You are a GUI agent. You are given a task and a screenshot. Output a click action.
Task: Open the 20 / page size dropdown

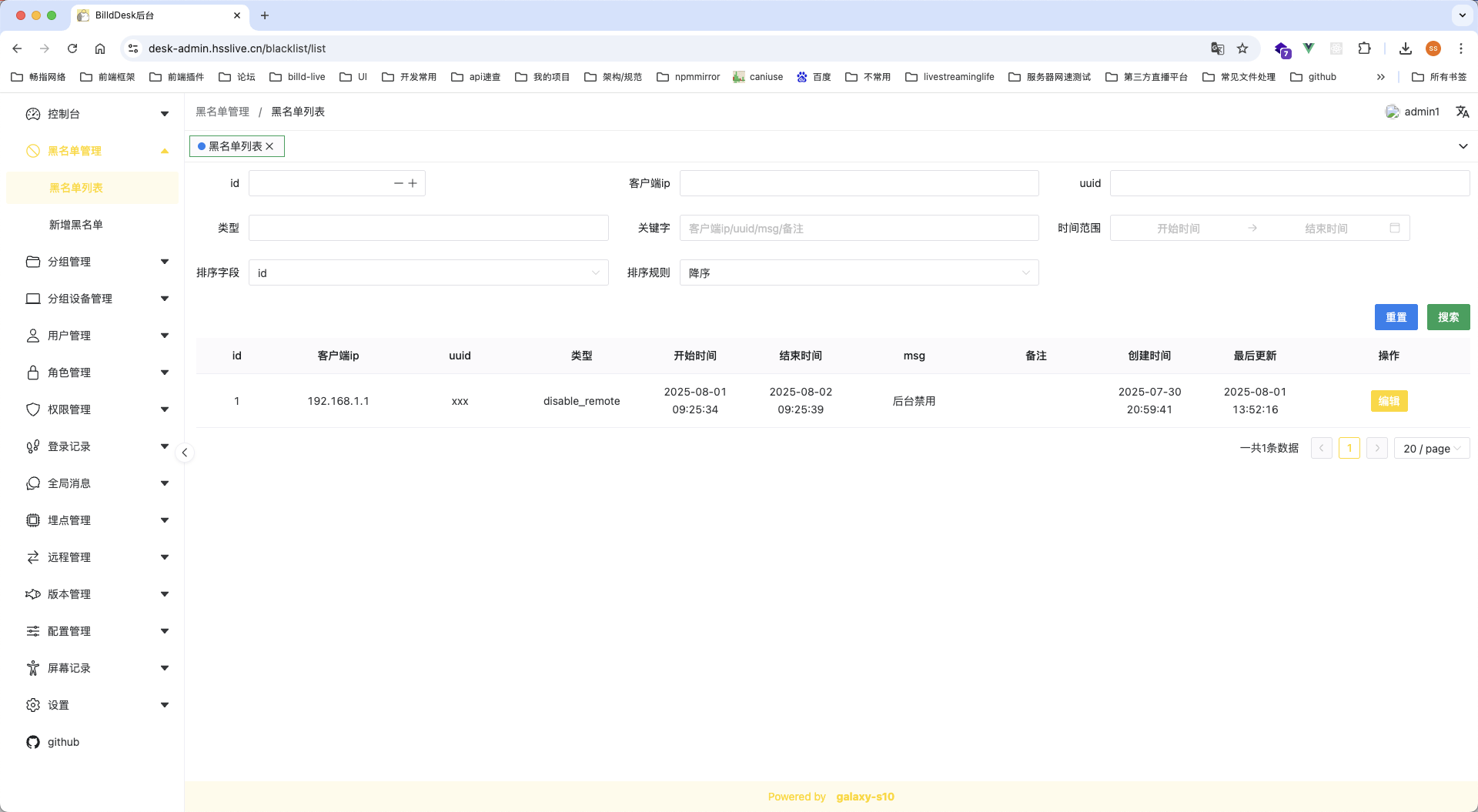point(1432,448)
